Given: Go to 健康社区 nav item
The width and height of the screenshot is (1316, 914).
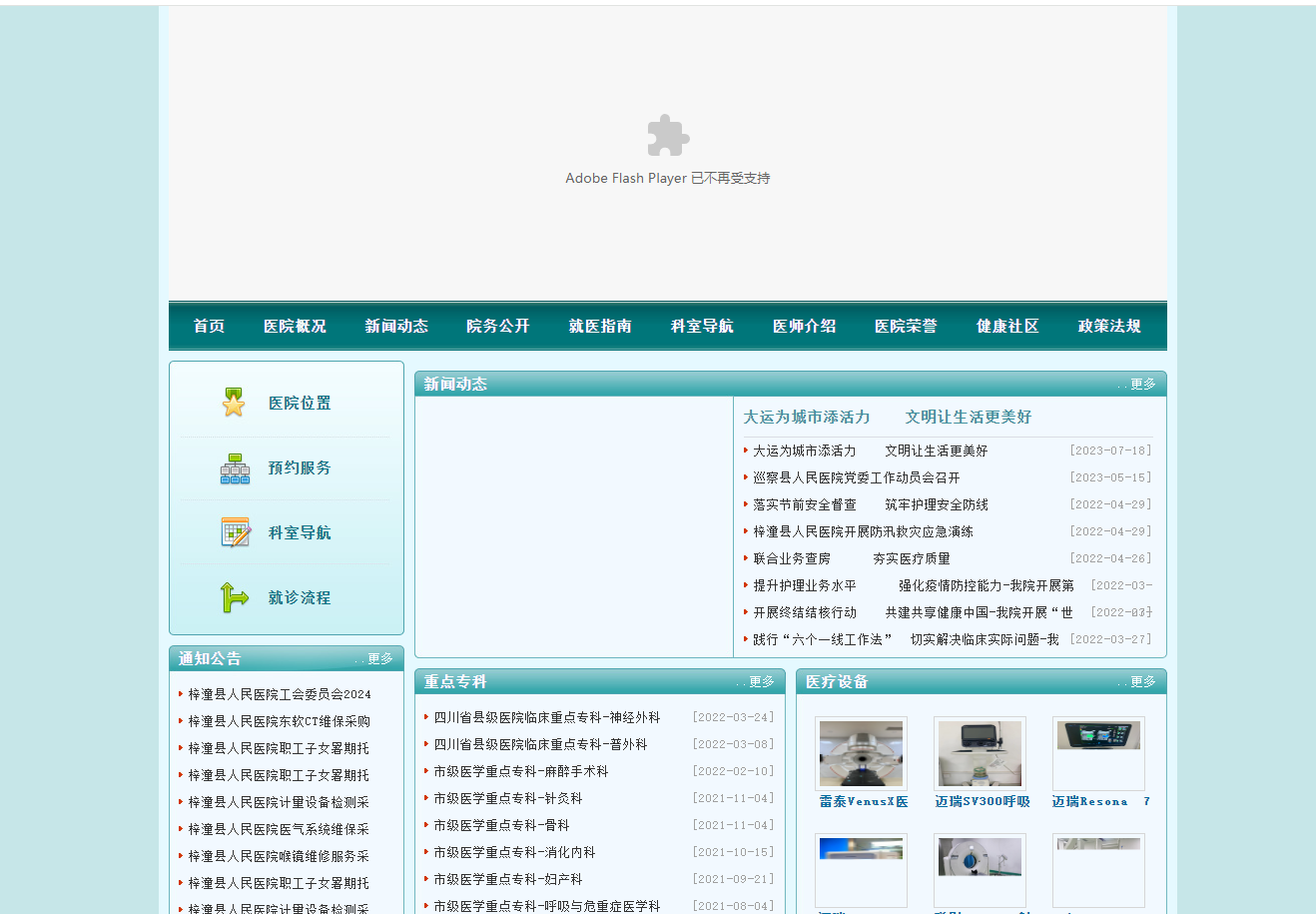Looking at the screenshot, I should tap(1007, 326).
